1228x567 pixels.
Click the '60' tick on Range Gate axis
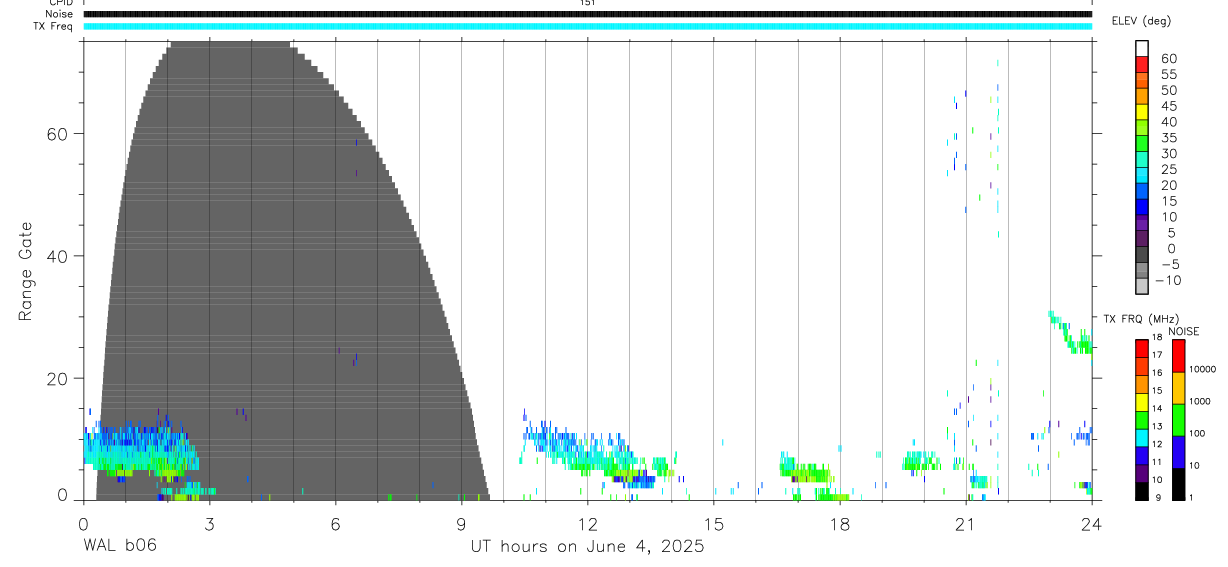click(x=58, y=133)
